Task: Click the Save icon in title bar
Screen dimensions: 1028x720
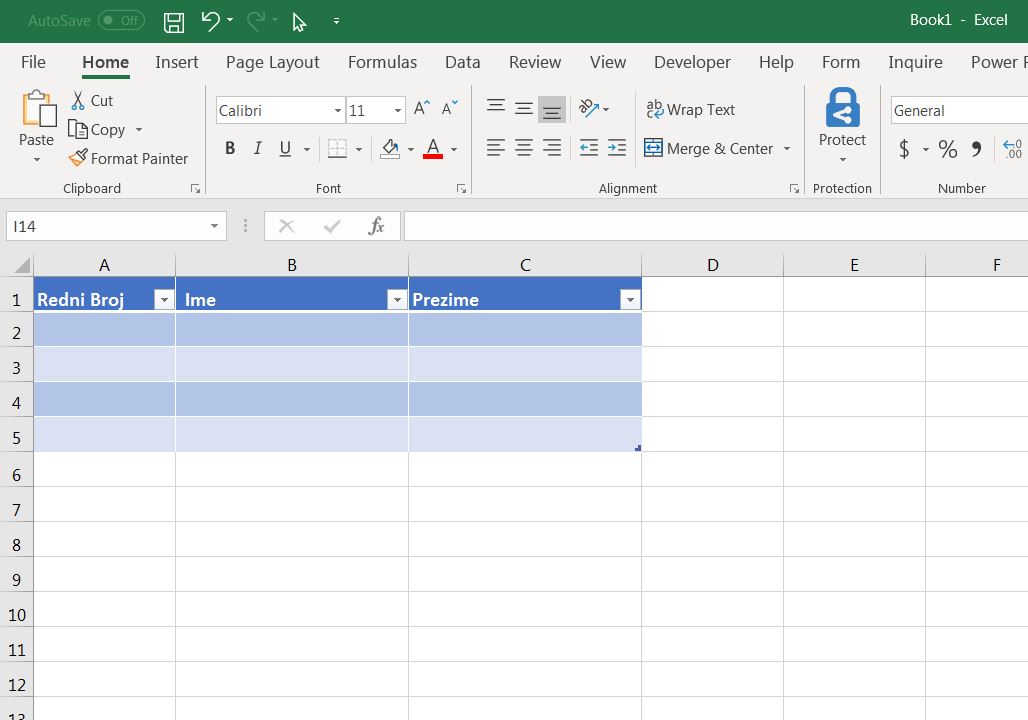Action: pyautogui.click(x=173, y=21)
